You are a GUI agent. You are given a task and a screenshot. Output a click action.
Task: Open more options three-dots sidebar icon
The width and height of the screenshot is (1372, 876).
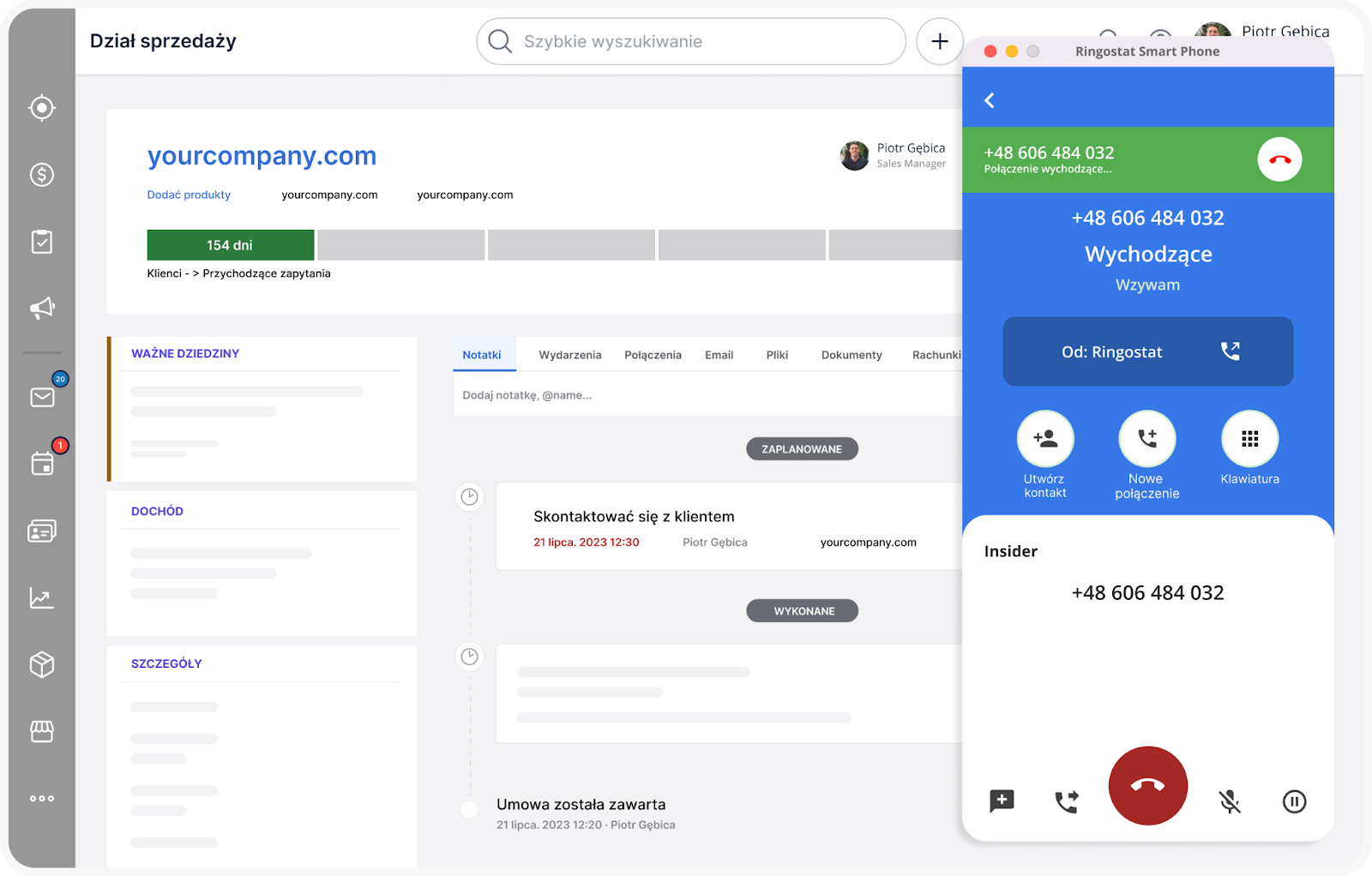pyautogui.click(x=42, y=798)
